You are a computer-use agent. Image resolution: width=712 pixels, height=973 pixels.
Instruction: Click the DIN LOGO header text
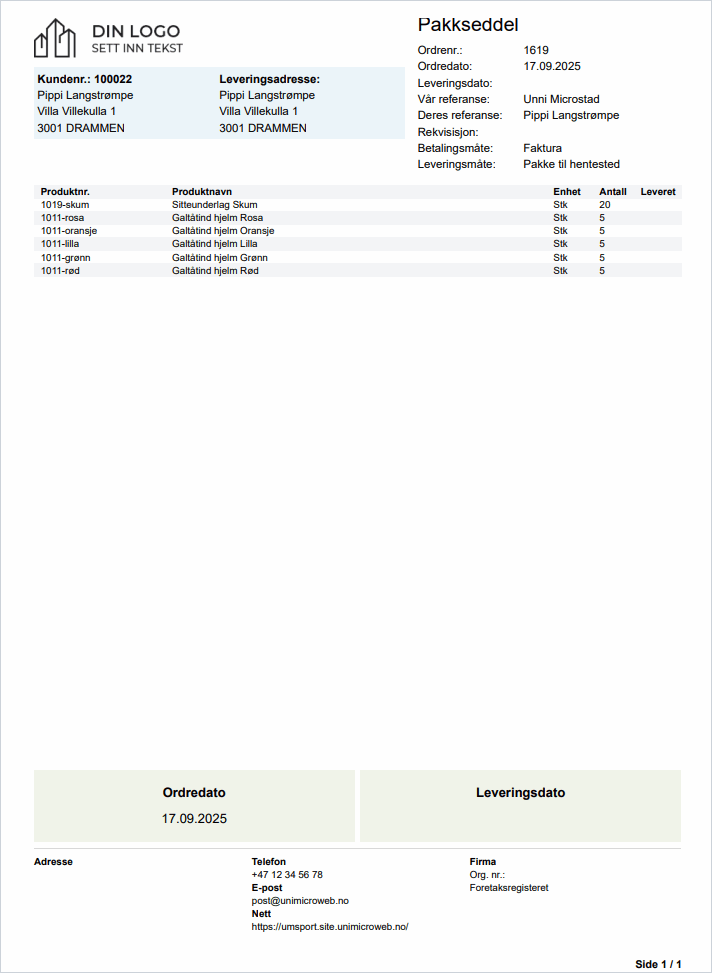point(136,30)
